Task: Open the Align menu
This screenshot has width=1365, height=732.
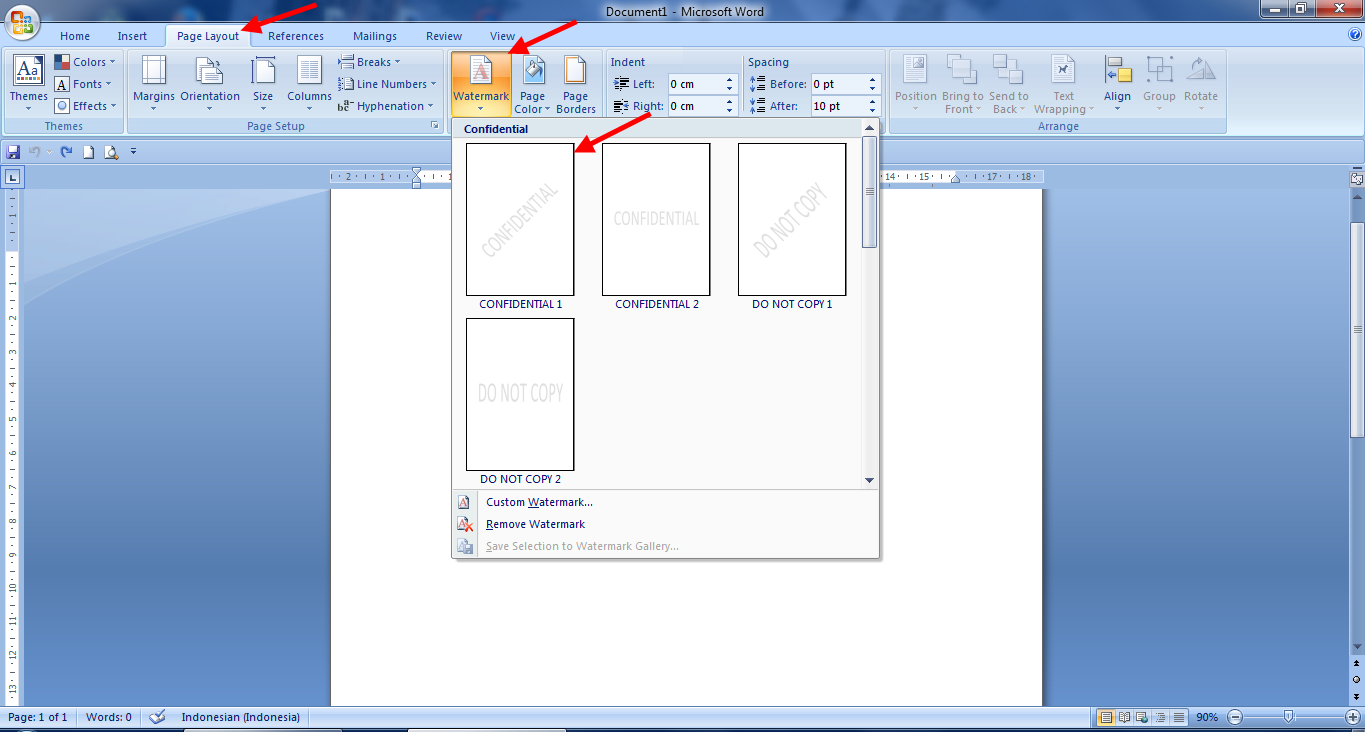Action: tap(1118, 84)
